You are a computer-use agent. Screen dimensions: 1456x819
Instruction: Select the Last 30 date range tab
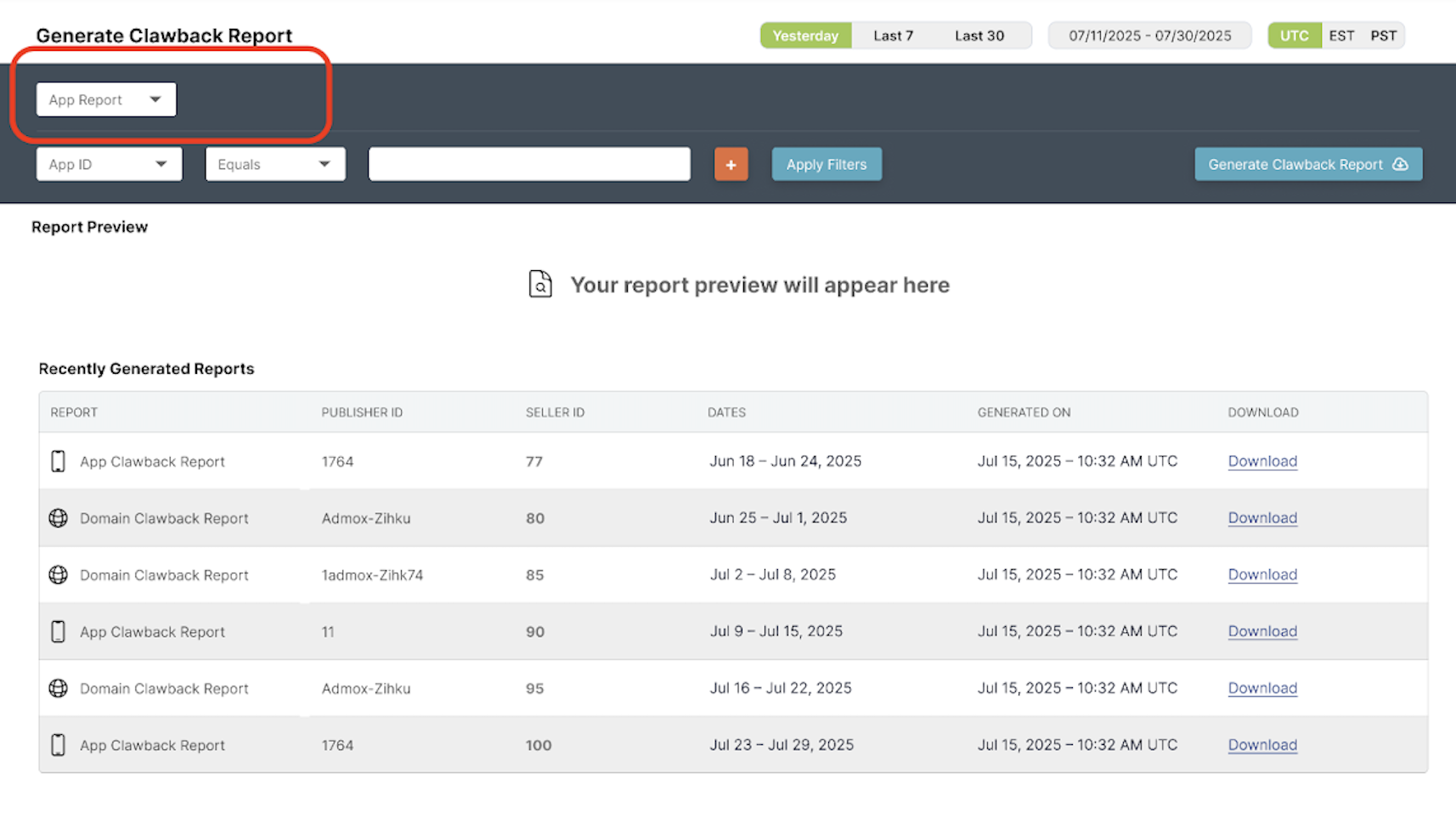pyautogui.click(x=979, y=36)
